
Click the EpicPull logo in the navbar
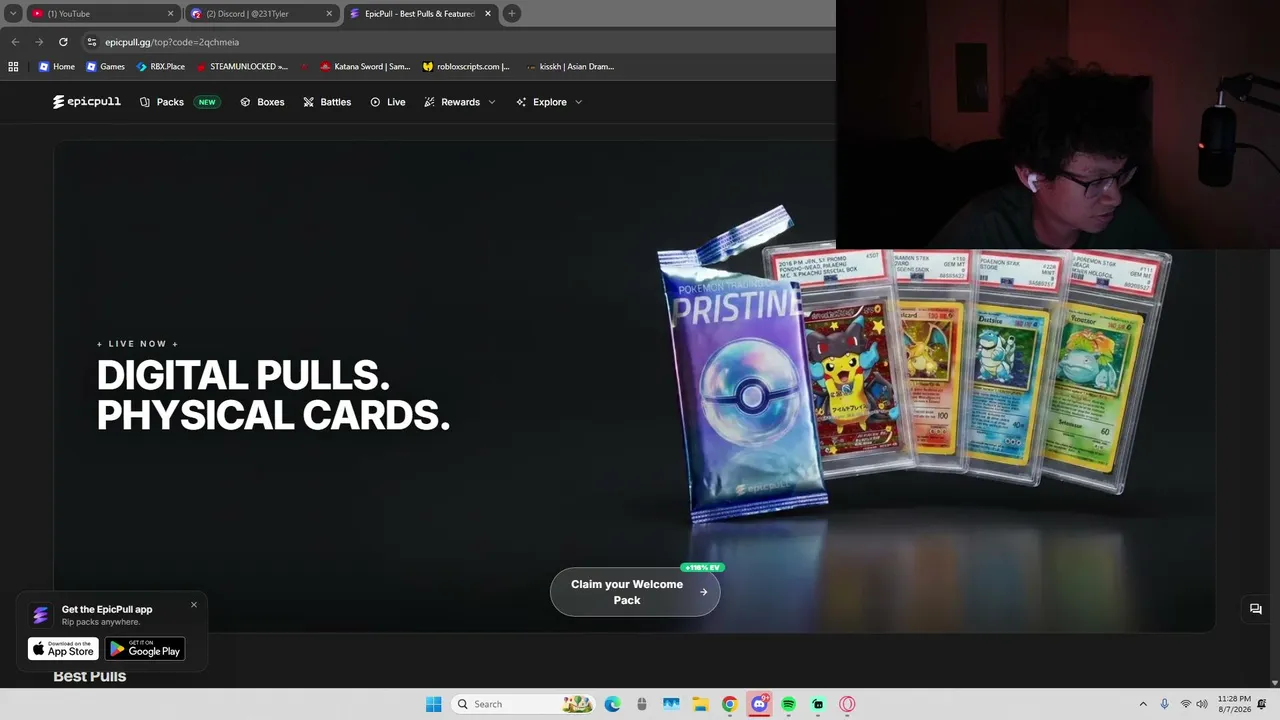coord(87,102)
